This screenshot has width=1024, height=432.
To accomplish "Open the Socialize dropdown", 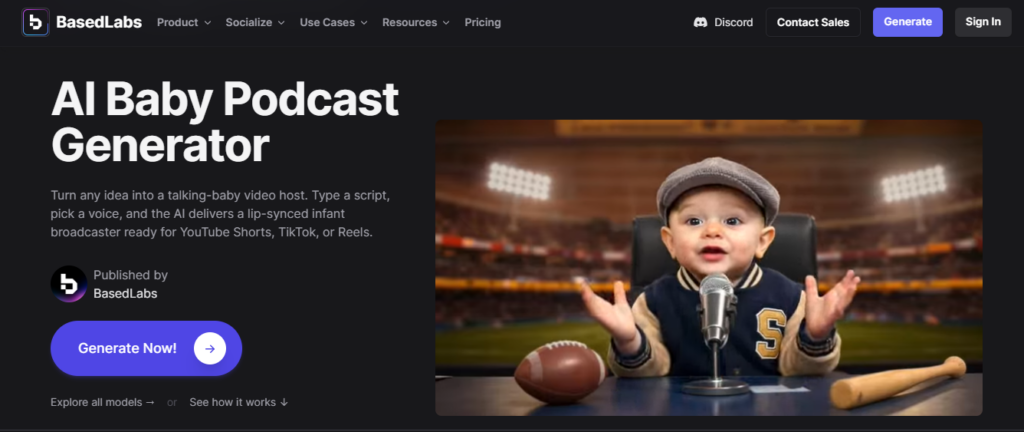I will [x=254, y=22].
